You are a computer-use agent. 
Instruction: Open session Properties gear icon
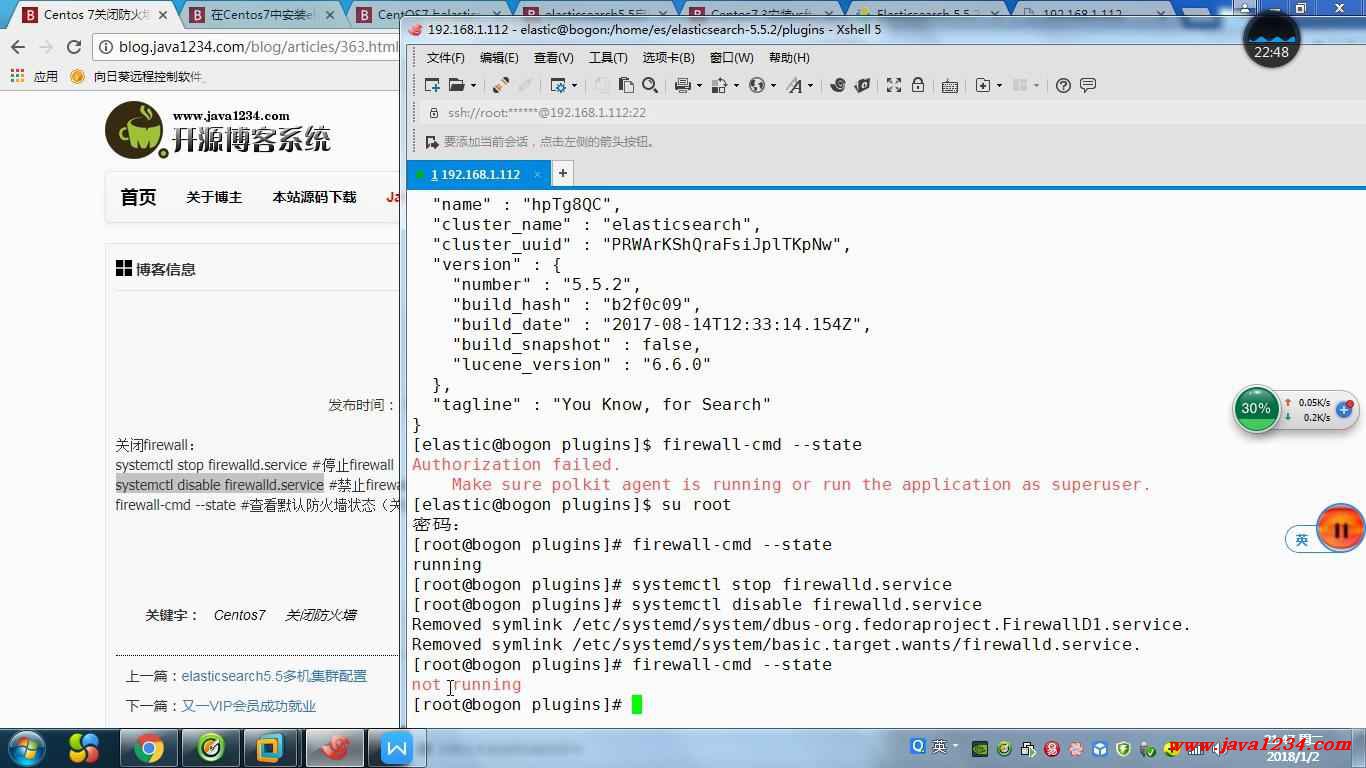click(557, 85)
